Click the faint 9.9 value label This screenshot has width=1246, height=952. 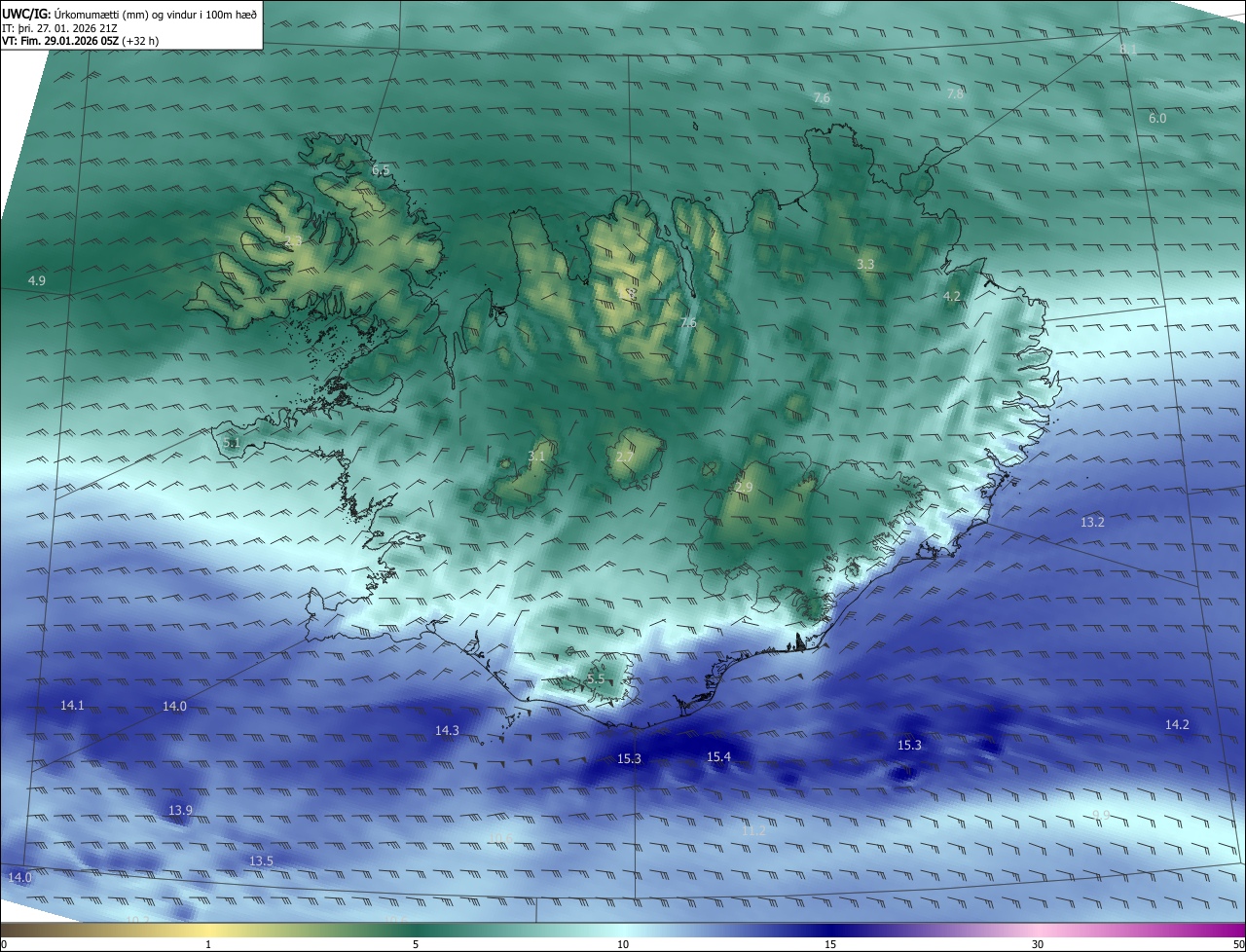(1101, 815)
